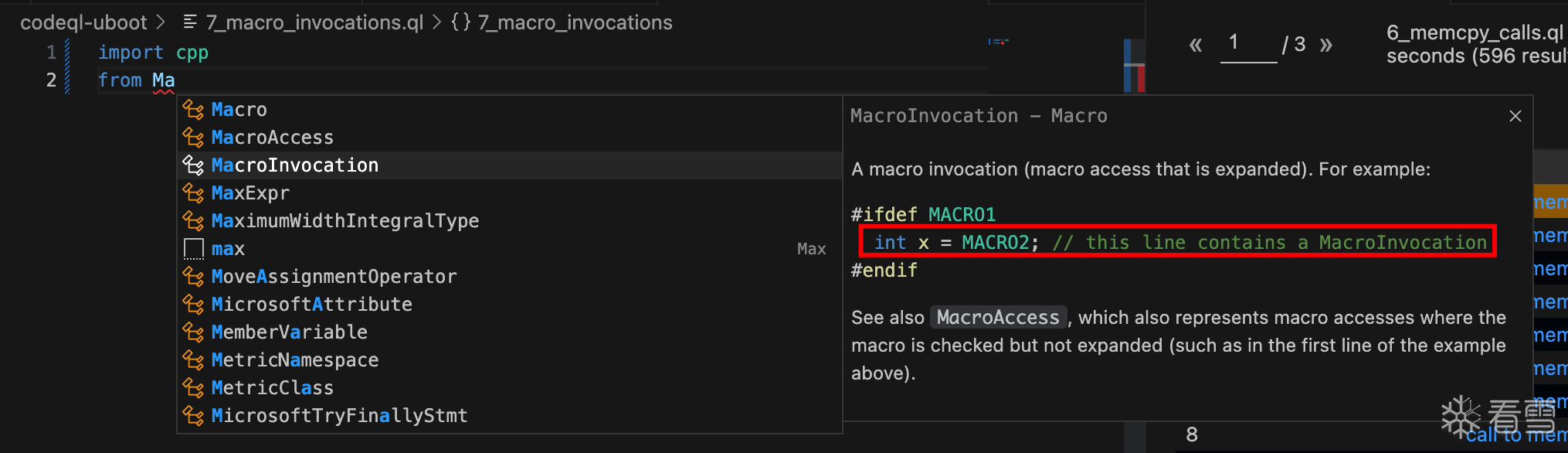Open the codeql-uboot breadcrumb
The height and width of the screenshot is (453, 1568).
pos(83,22)
